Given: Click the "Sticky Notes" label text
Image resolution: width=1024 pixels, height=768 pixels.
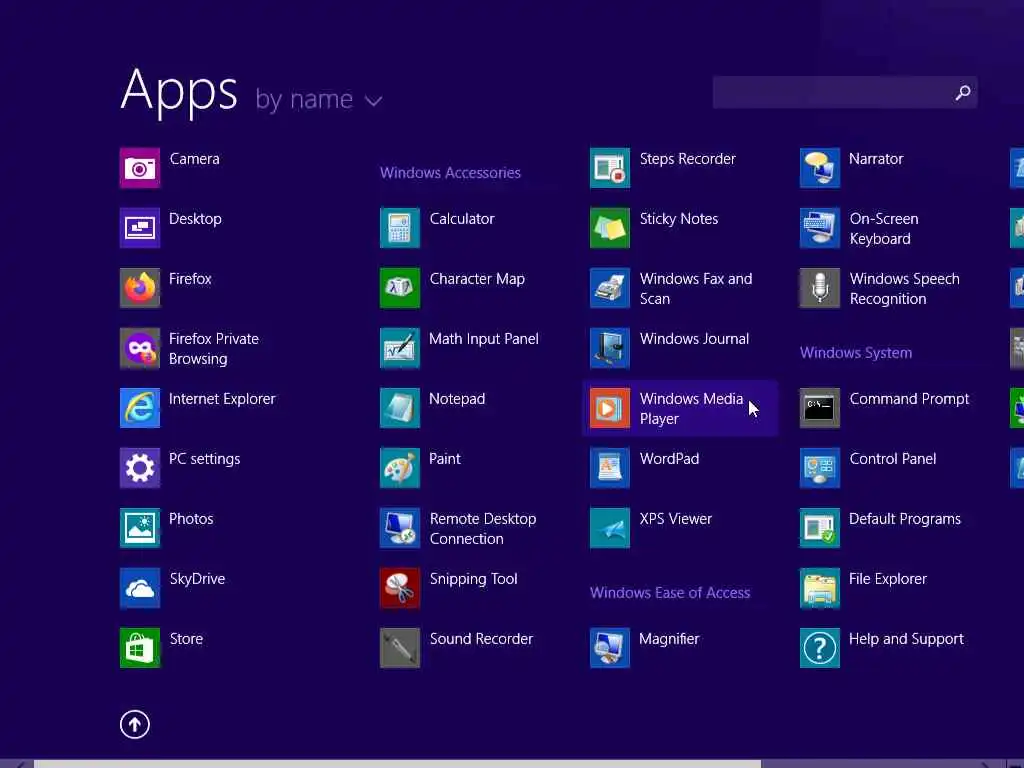Looking at the screenshot, I should 679,219.
